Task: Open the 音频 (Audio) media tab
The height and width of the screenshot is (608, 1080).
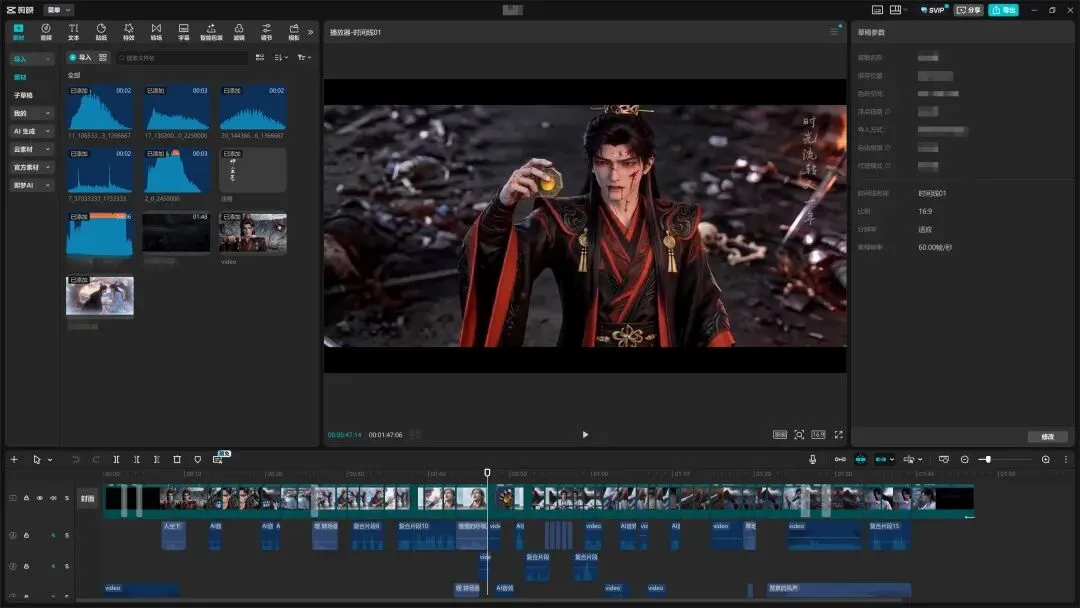Action: 46,31
